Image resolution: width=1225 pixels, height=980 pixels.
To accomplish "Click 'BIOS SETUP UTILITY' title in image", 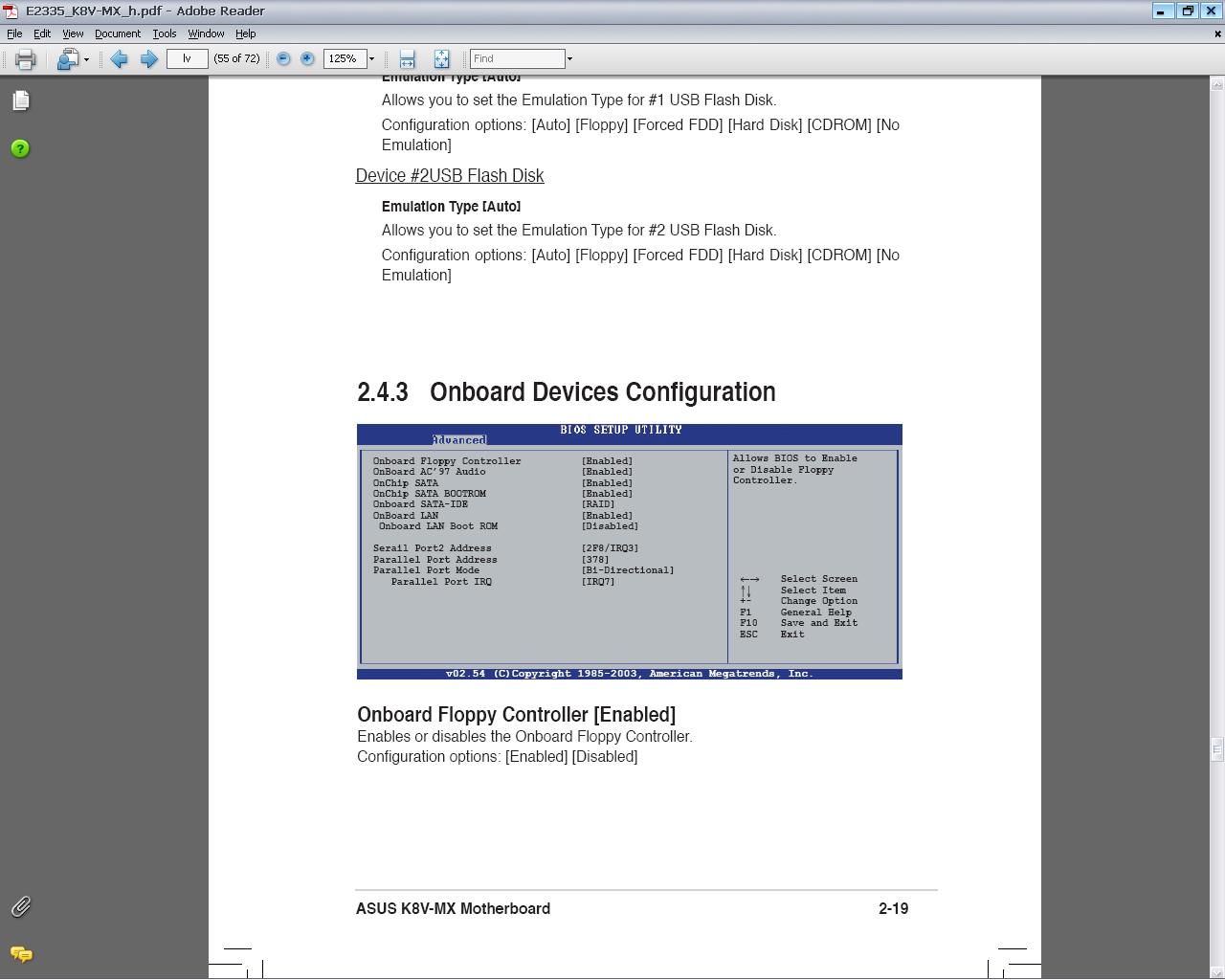I will pos(621,430).
